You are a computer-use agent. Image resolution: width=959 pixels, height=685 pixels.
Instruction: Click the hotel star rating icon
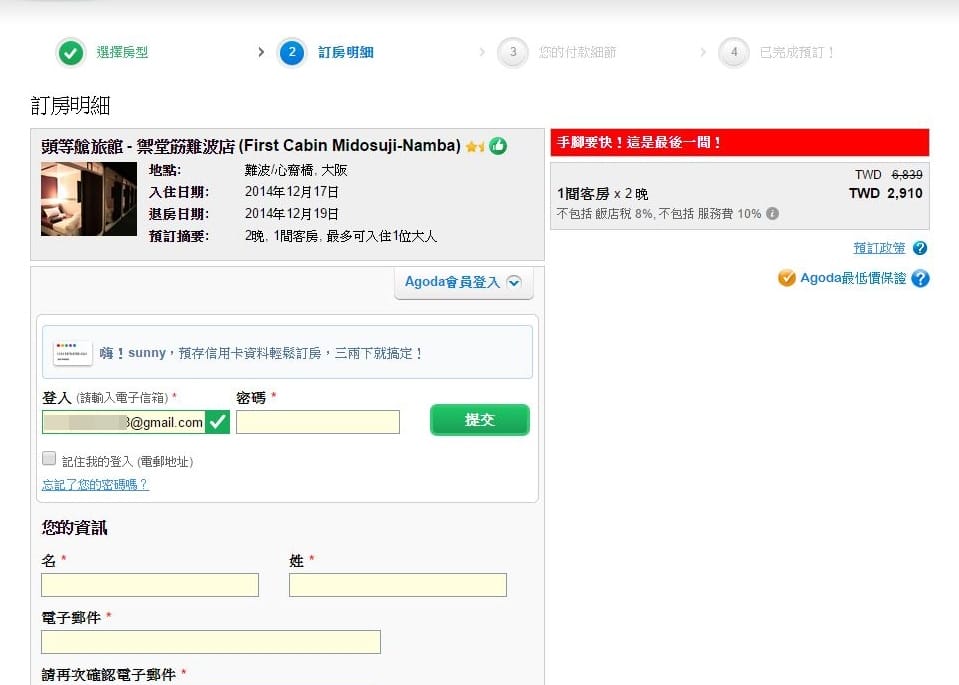point(475,147)
